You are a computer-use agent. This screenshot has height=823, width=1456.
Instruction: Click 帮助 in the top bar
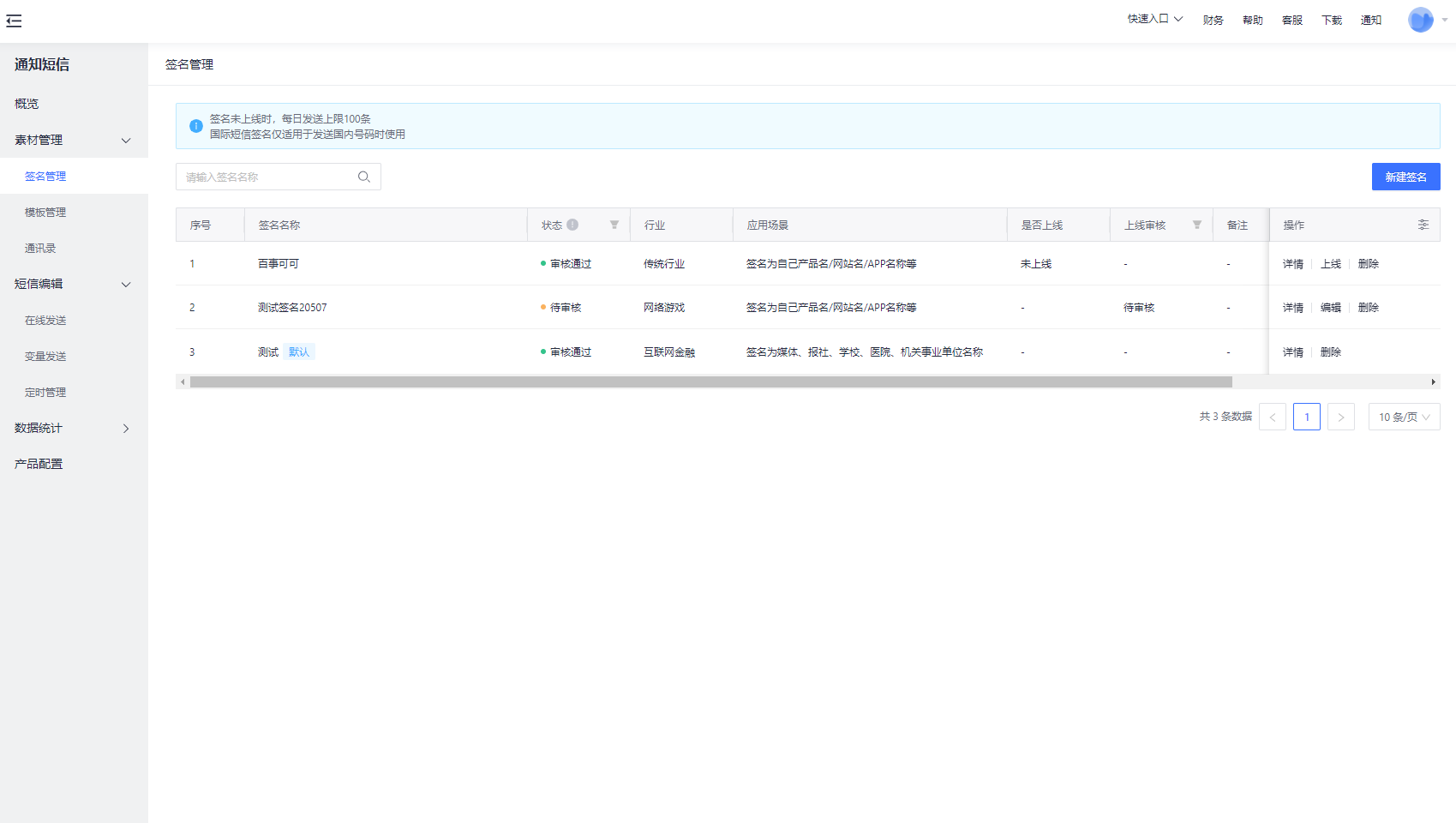point(1252,20)
